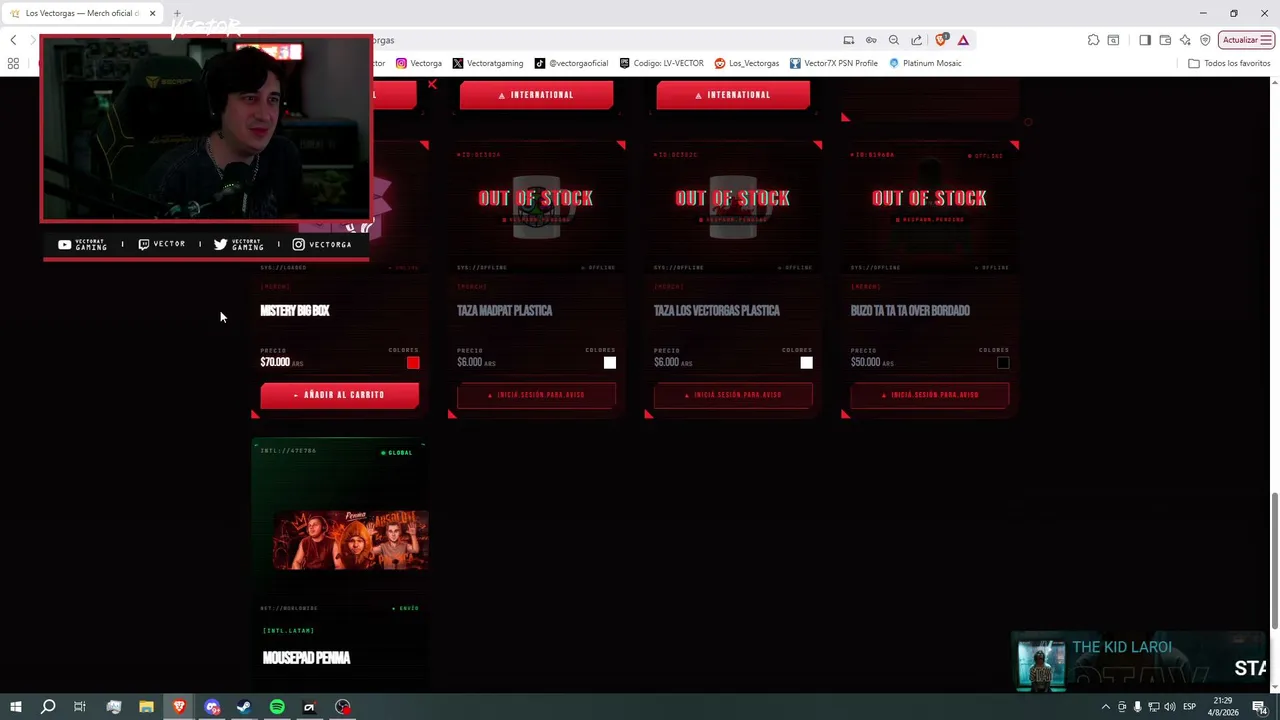Expand the system tray hidden icons
Screen dimensions: 1280x720
tap(1105, 707)
